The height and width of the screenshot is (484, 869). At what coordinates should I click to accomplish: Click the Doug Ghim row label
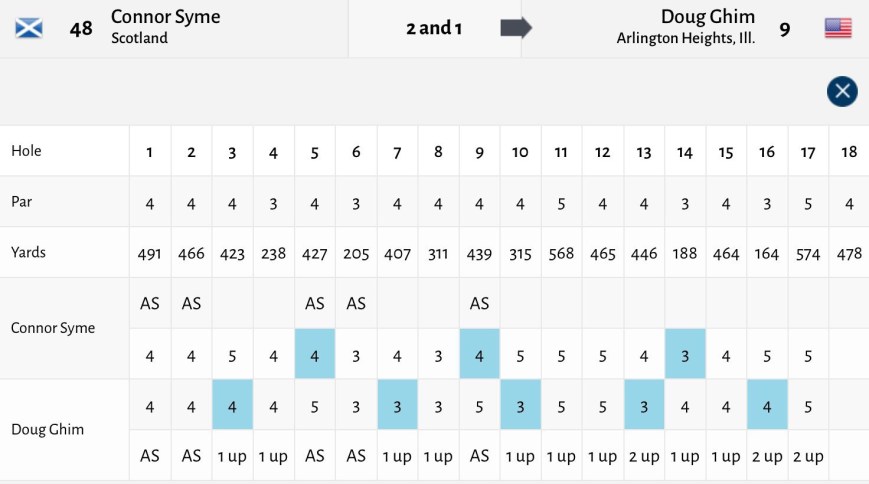point(46,430)
